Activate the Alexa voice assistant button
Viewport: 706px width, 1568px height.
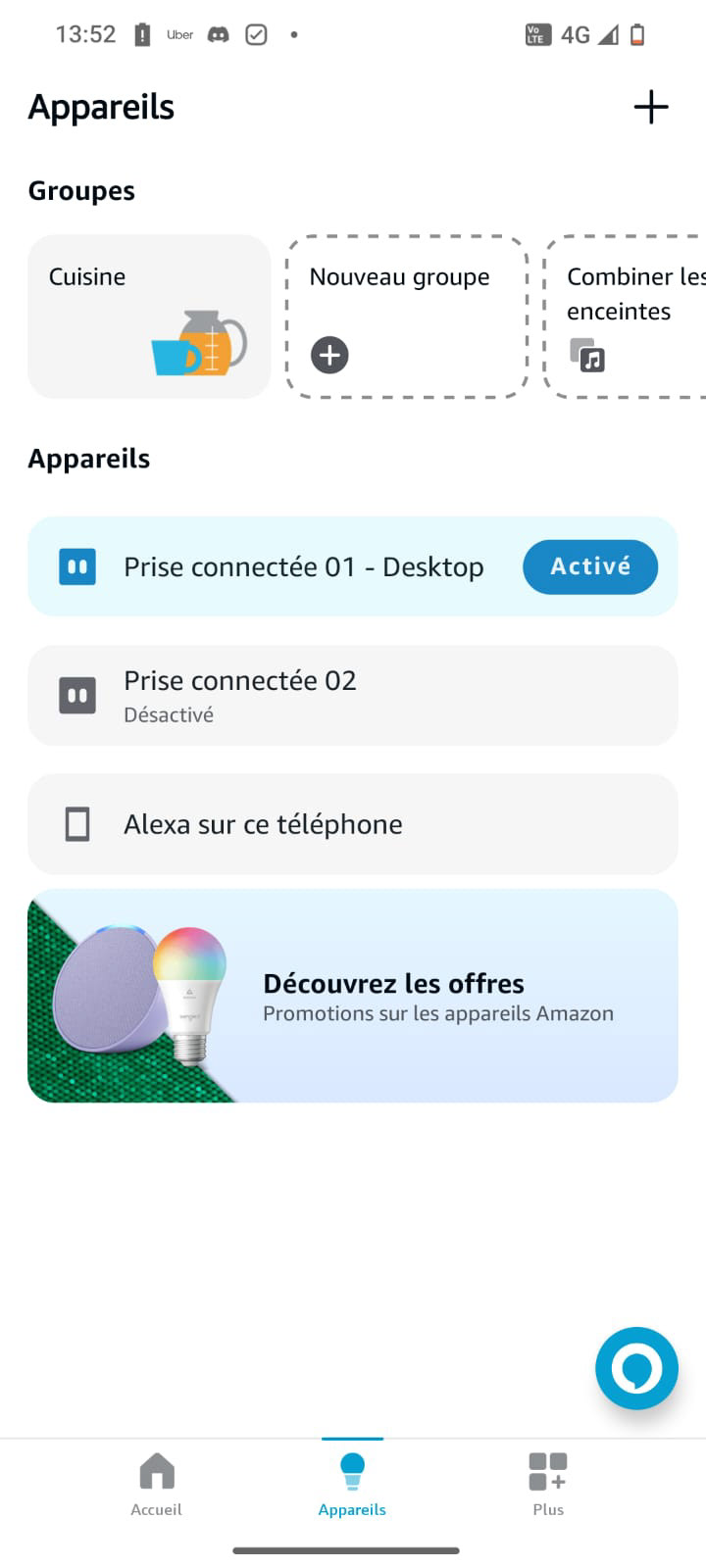[x=636, y=1368]
